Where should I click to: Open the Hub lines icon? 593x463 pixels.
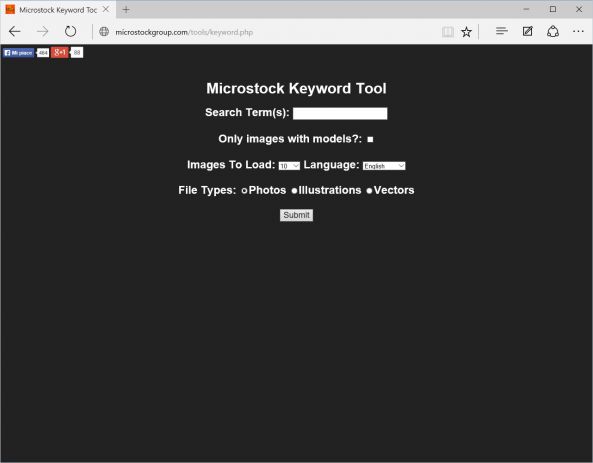pyautogui.click(x=501, y=31)
